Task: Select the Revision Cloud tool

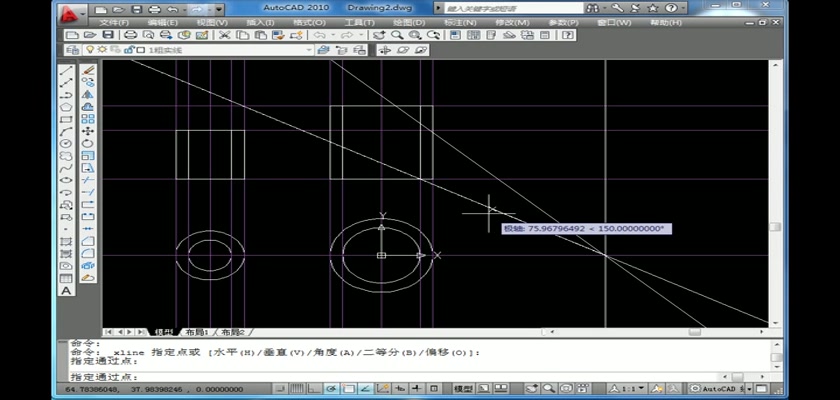Action: coord(66,156)
